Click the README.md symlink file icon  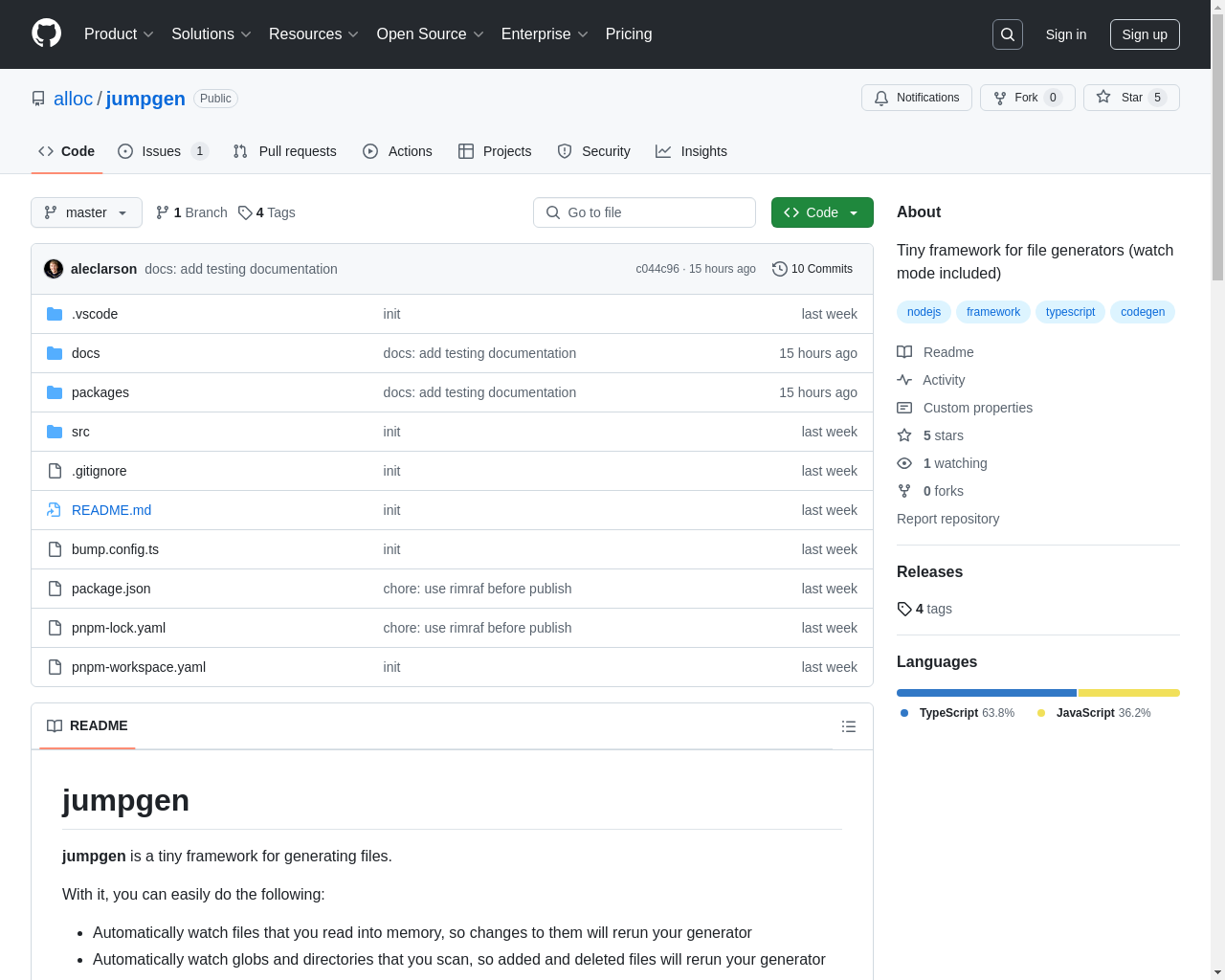55,510
